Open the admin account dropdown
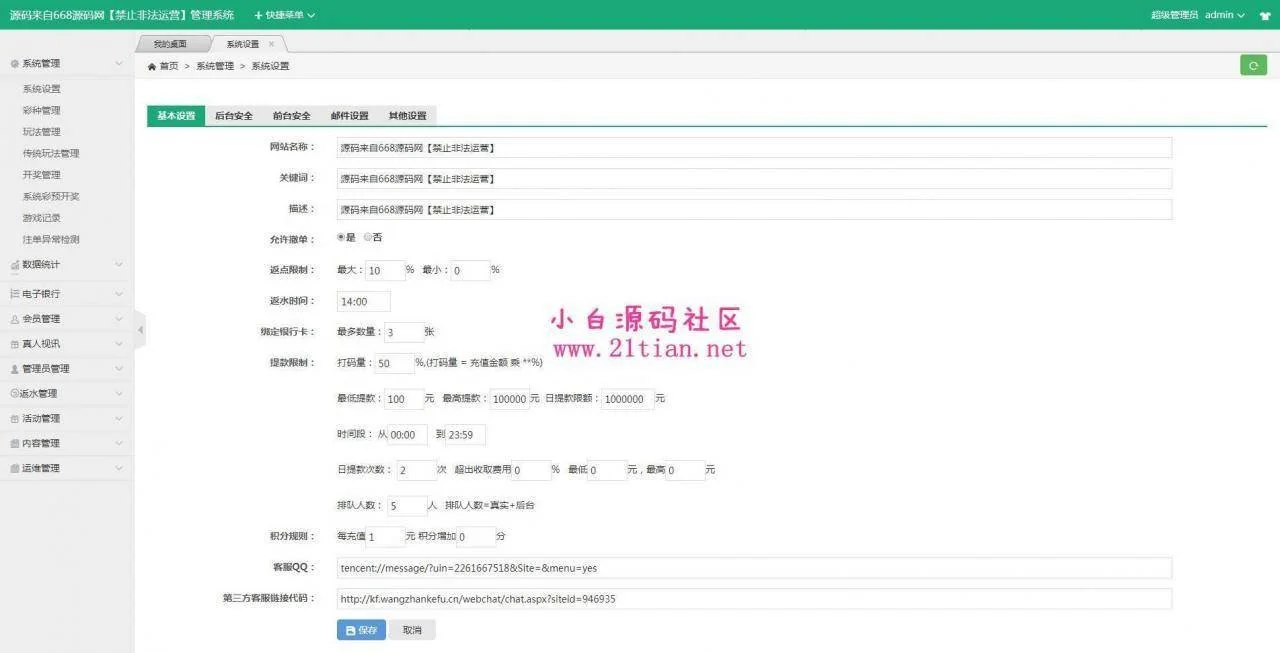 pyautogui.click(x=1224, y=15)
